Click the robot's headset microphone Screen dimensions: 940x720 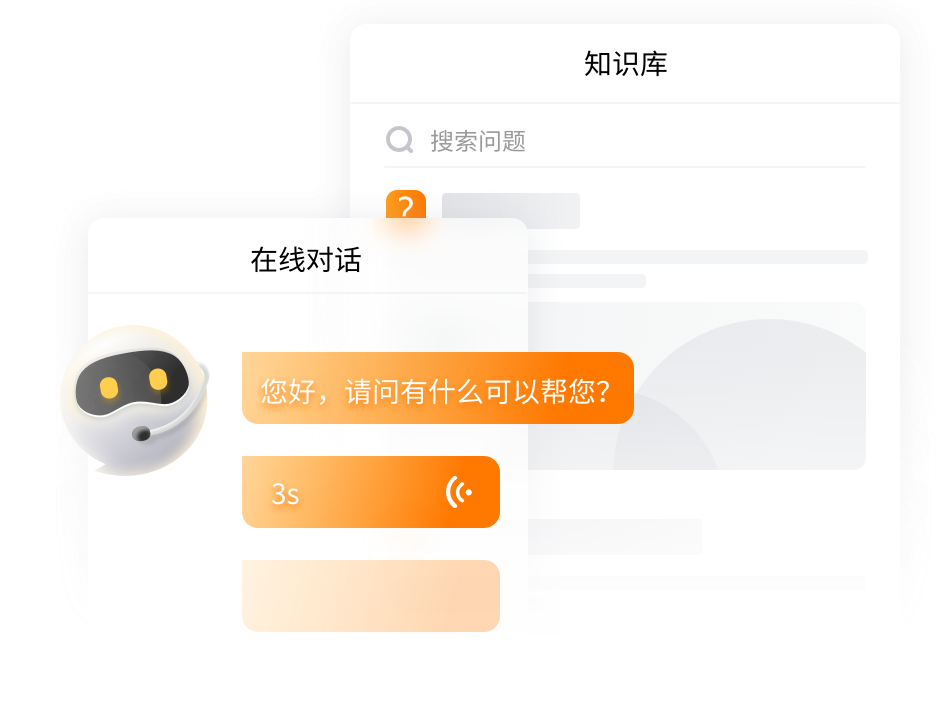tap(141, 433)
